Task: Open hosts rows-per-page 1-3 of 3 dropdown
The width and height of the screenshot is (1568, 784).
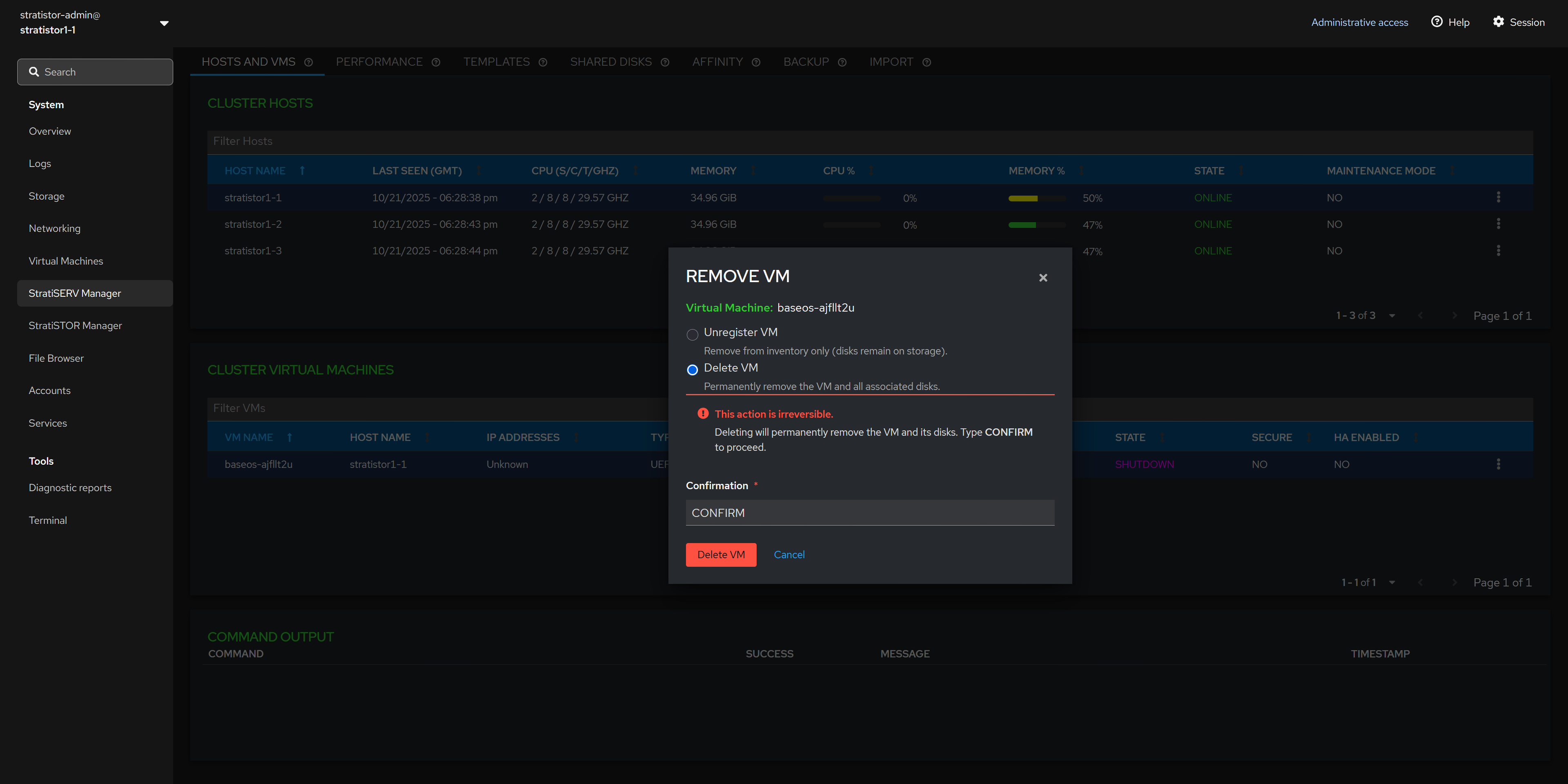Action: point(1392,315)
